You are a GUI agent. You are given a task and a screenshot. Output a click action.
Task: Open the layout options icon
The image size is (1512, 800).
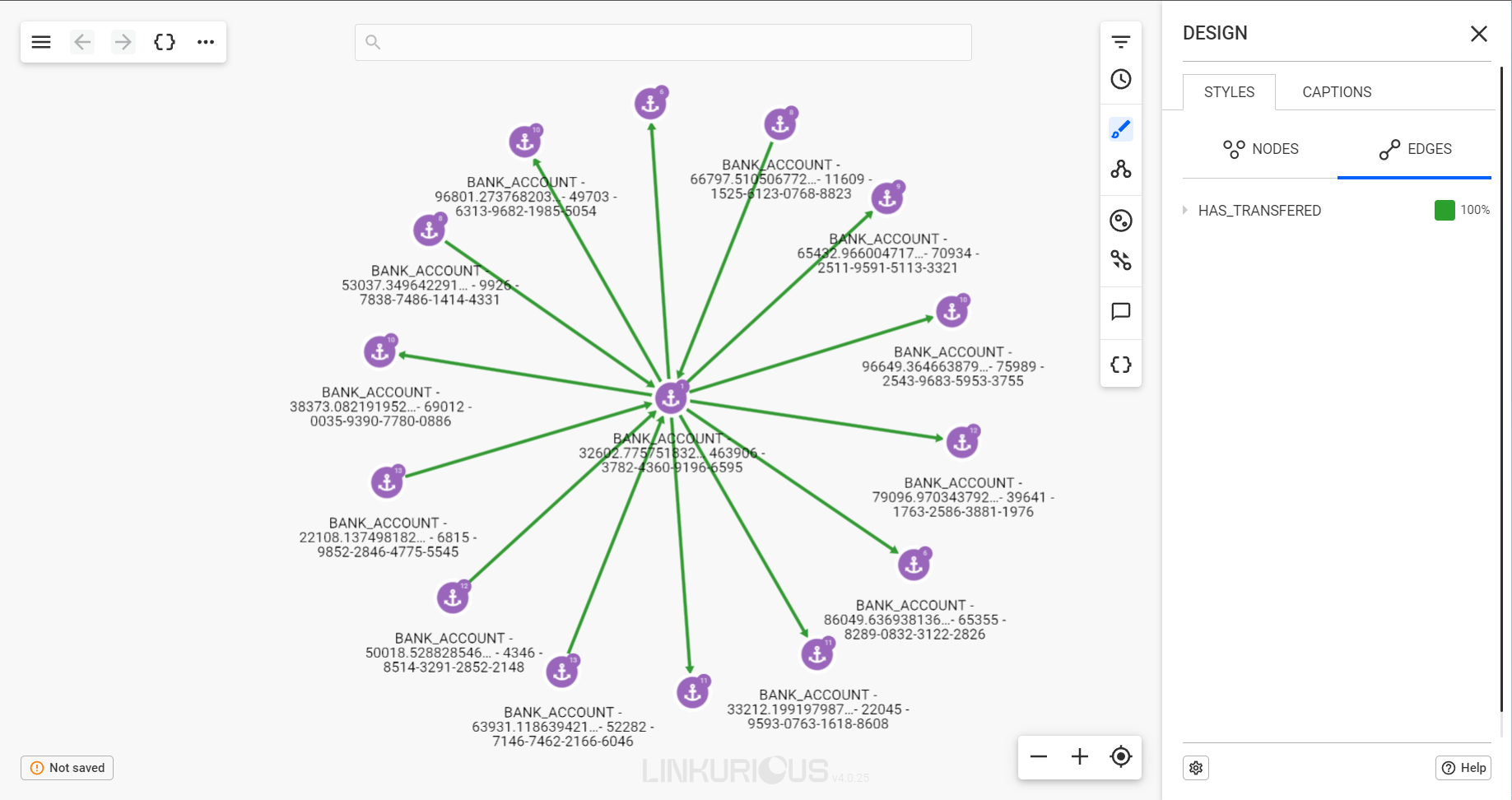point(1120,170)
